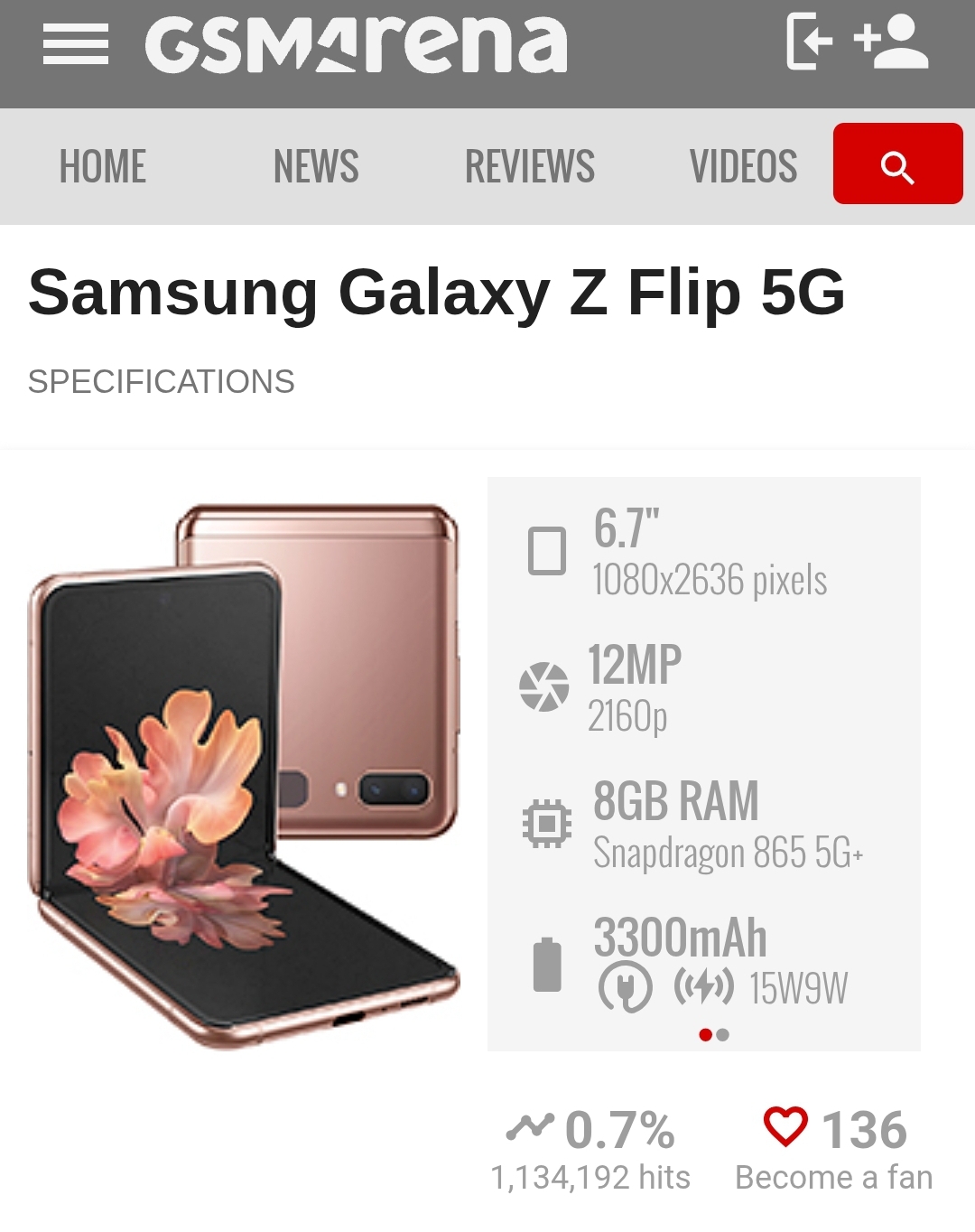Tap the chipset icon
Image resolution: width=975 pixels, height=1232 pixels.
click(x=547, y=824)
